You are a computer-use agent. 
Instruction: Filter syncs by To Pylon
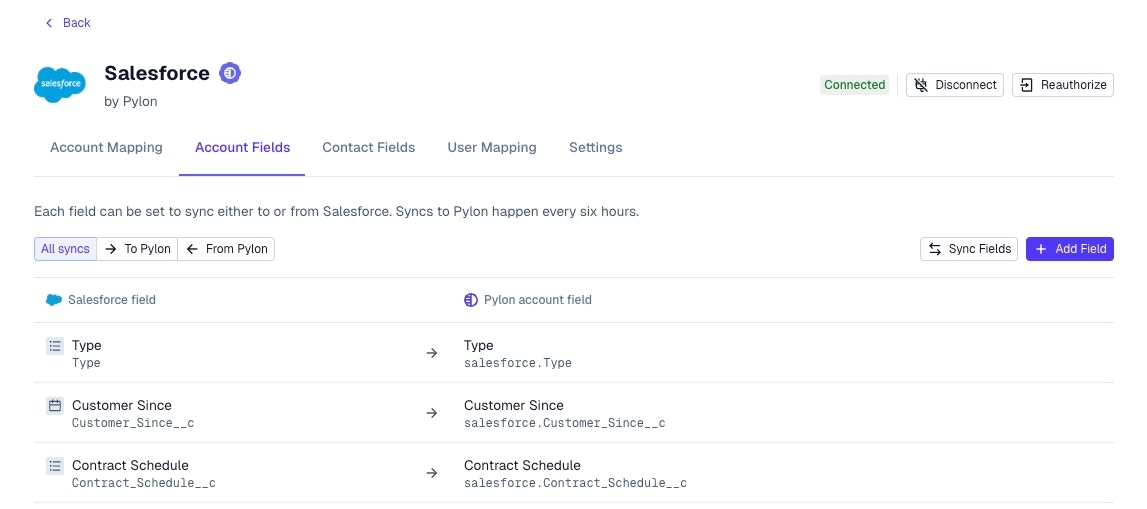[x=137, y=249]
